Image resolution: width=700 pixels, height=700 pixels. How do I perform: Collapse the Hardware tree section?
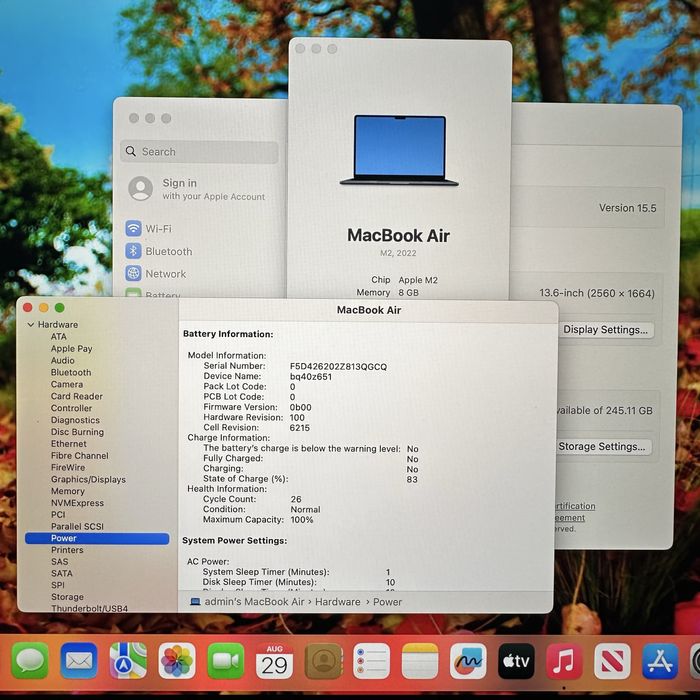point(31,325)
